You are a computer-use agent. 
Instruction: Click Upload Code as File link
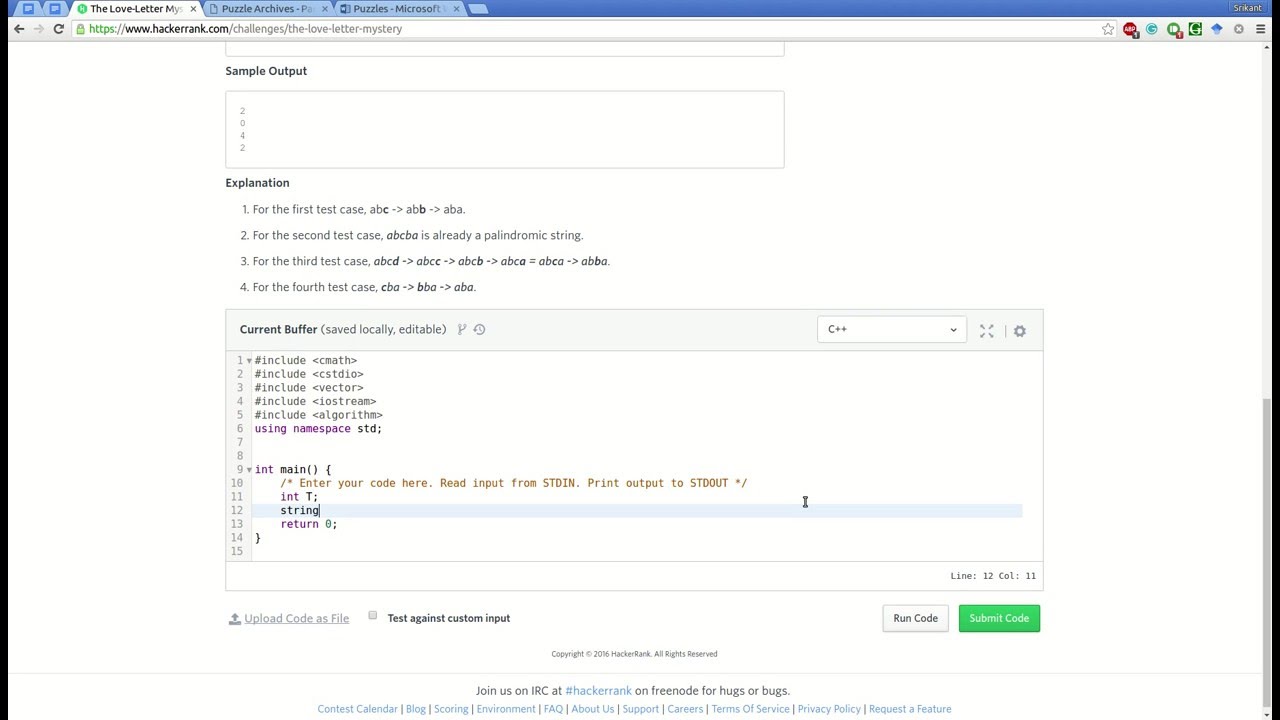(296, 619)
